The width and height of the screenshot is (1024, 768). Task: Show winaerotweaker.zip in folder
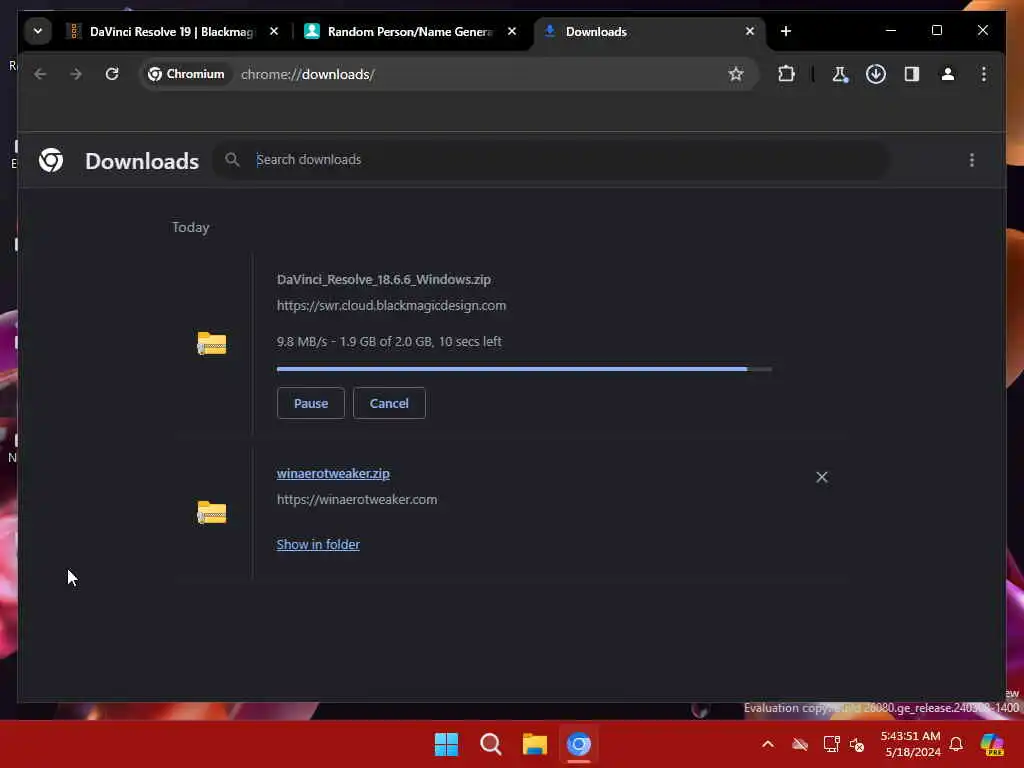[x=318, y=544]
